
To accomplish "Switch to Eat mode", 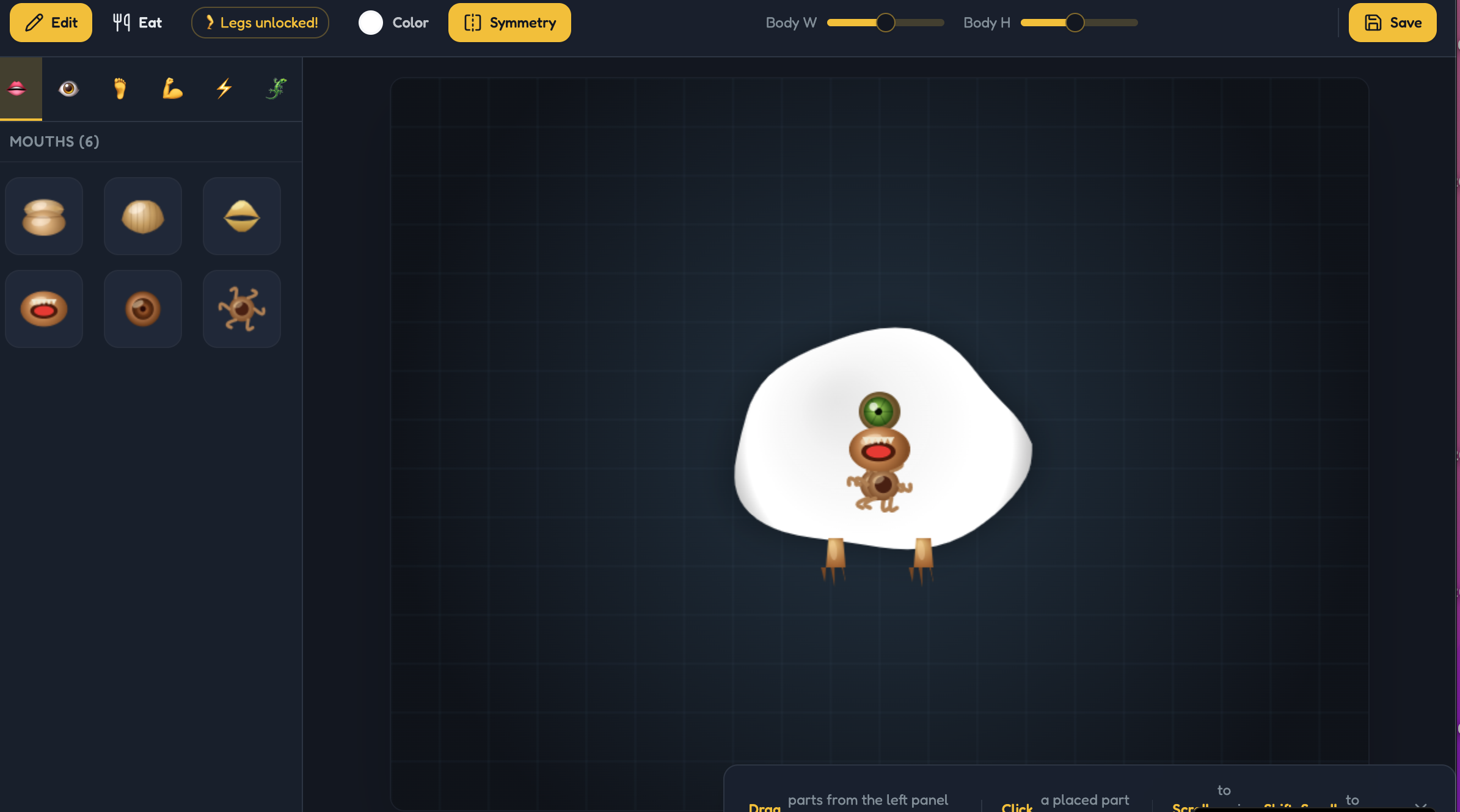I will coord(137,23).
